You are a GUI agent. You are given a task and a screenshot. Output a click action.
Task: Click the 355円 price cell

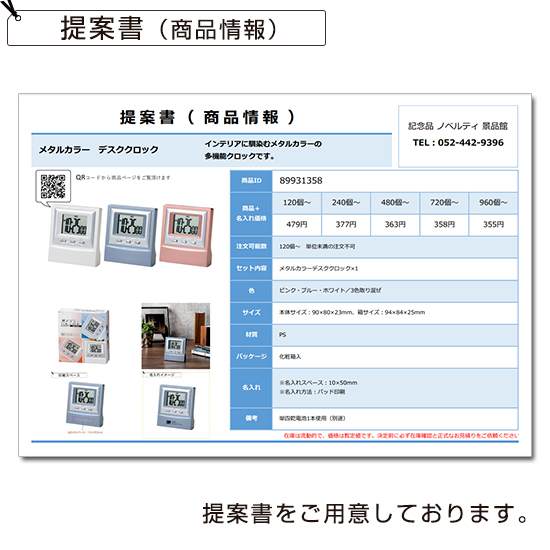click(493, 224)
